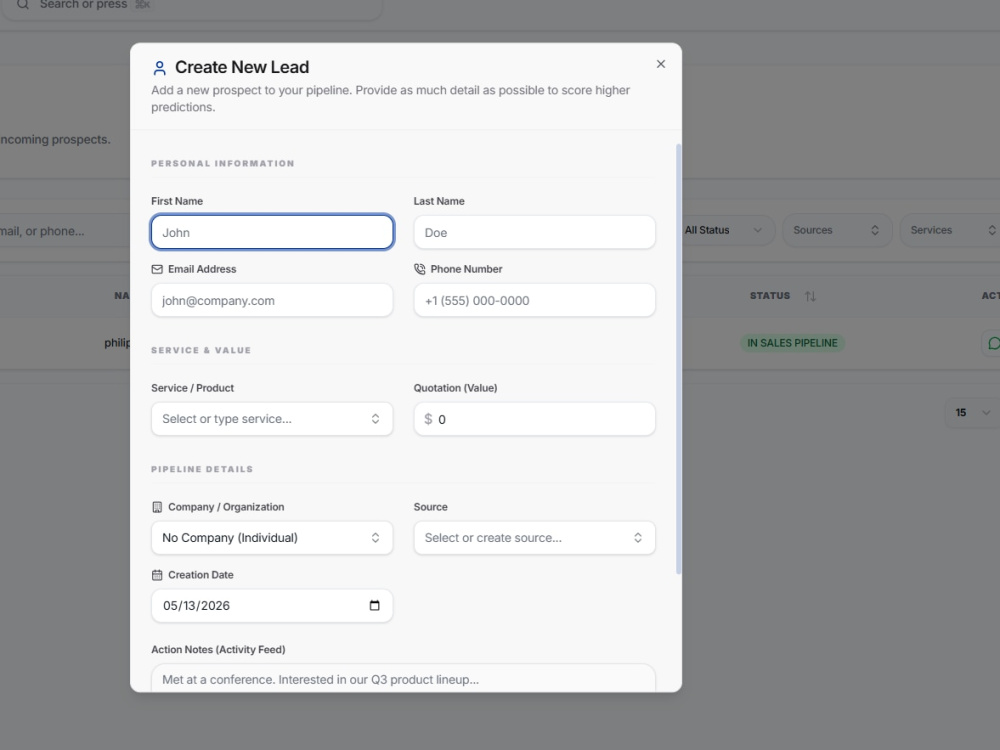
Task: Open the calendar picker in Creation Date
Action: click(374, 605)
